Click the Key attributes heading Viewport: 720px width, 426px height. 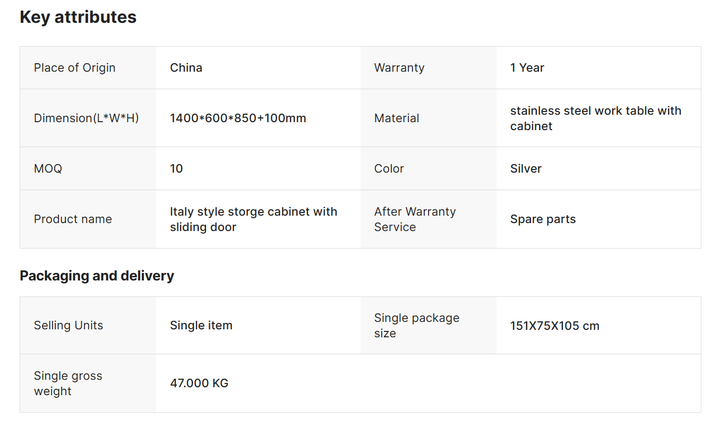78,17
